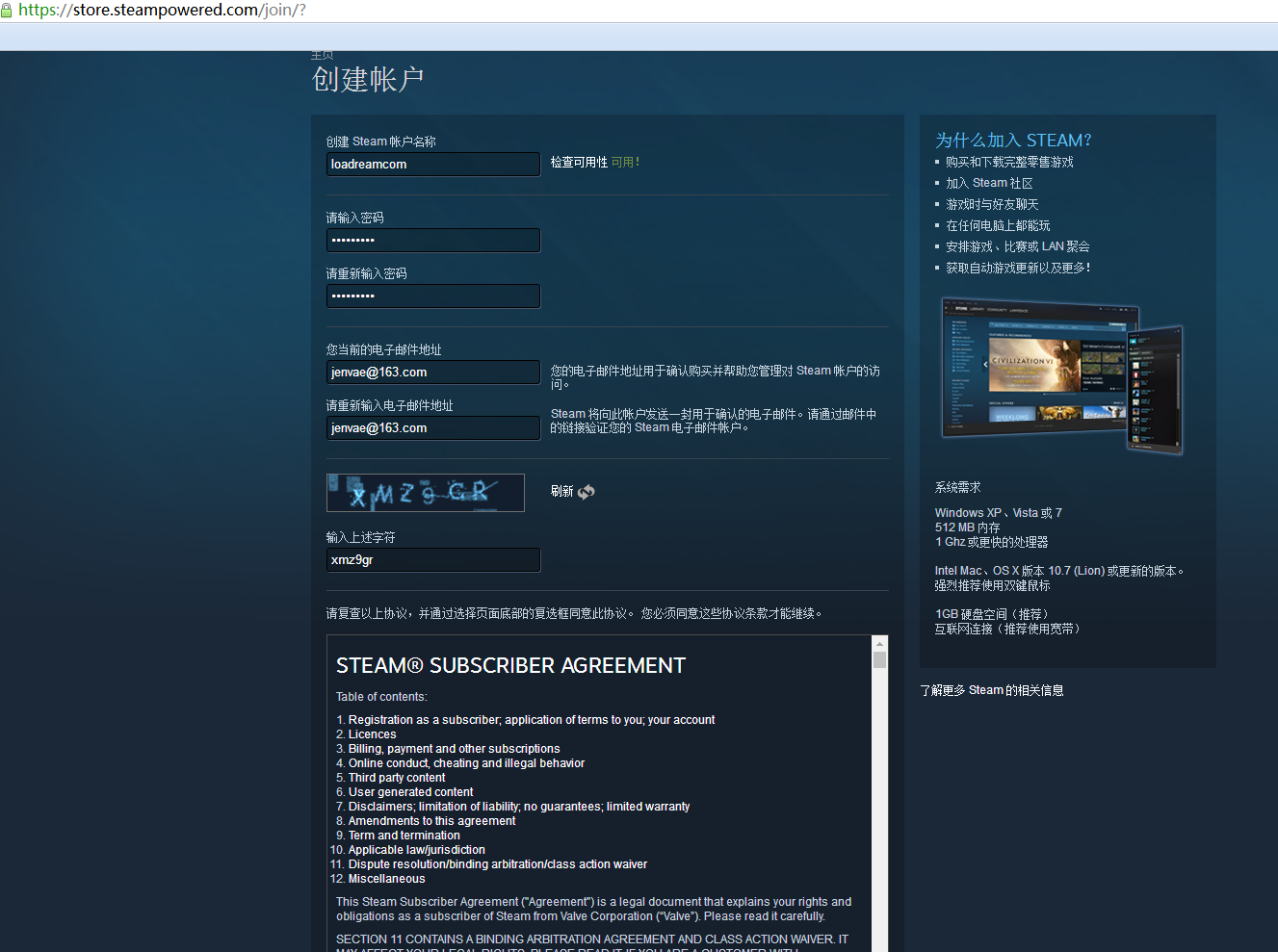The height and width of the screenshot is (952, 1278).
Task: Click the green 可用! availability status text
Action: point(625,162)
